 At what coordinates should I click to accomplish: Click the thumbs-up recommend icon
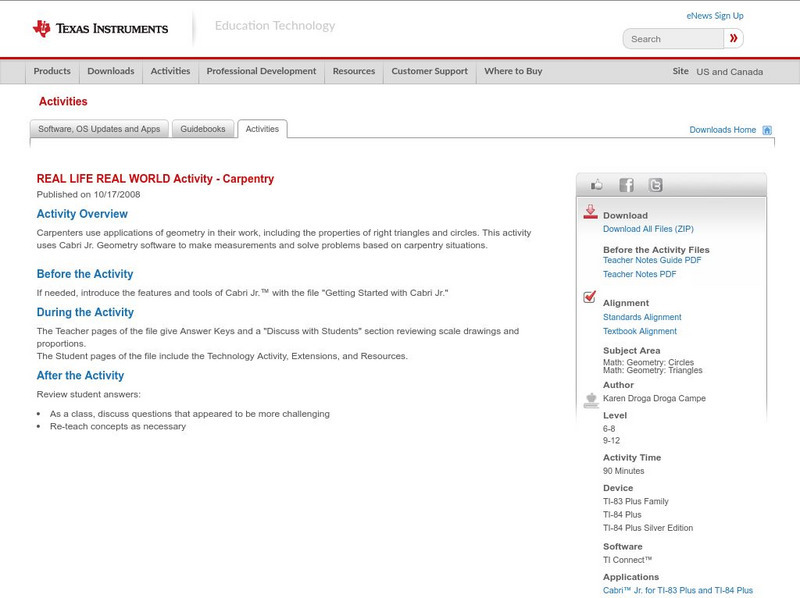[597, 184]
